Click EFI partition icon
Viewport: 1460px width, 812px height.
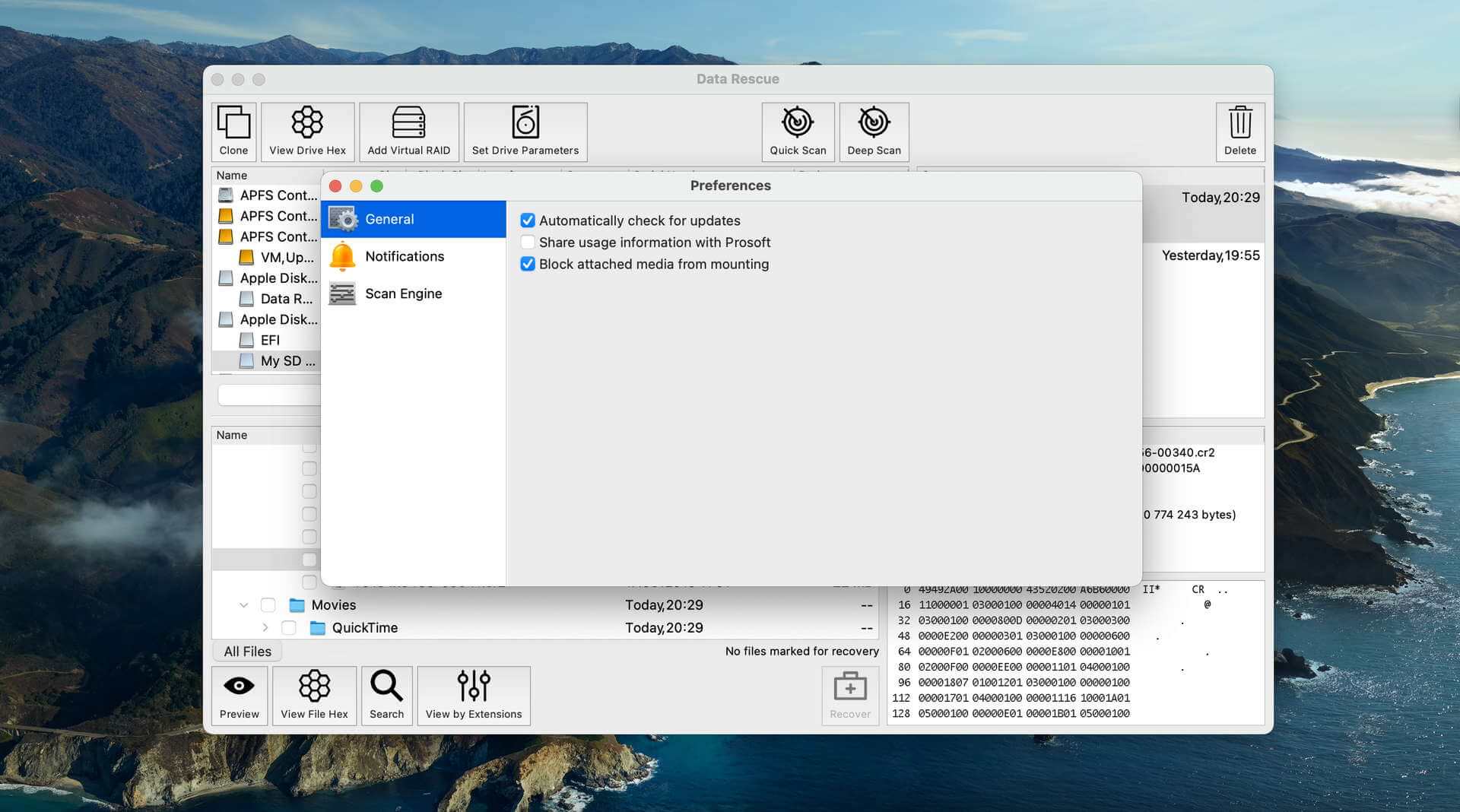coord(246,340)
